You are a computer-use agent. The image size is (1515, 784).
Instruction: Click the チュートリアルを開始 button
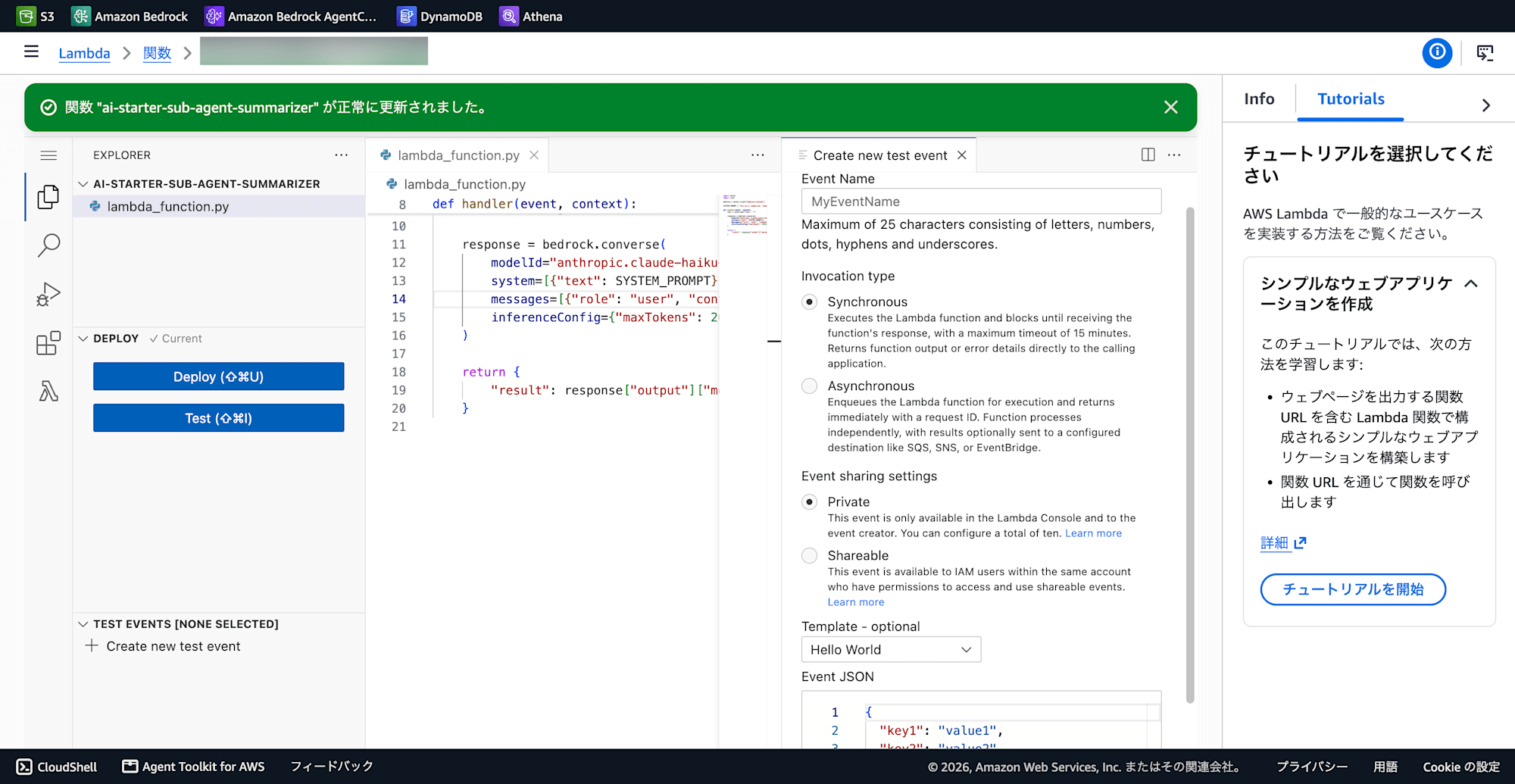1353,589
